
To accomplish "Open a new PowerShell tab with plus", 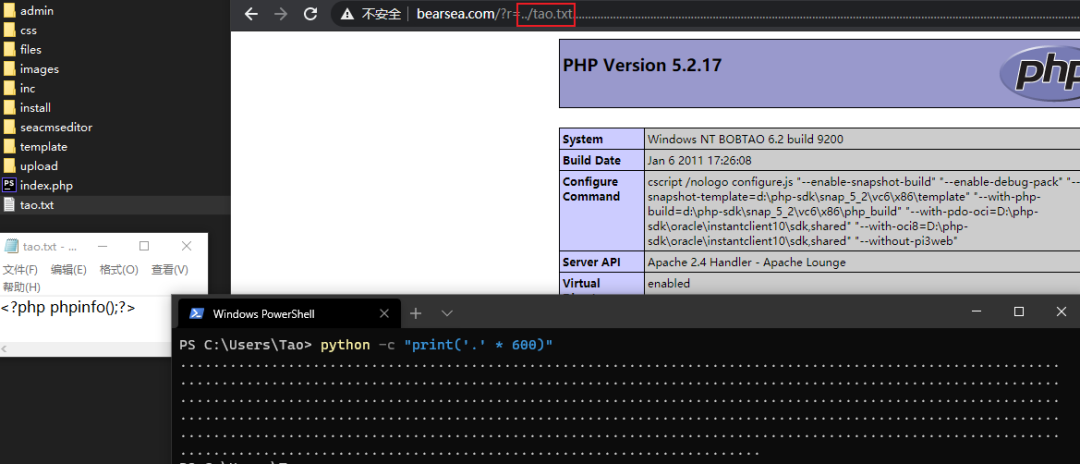I will (x=415, y=313).
